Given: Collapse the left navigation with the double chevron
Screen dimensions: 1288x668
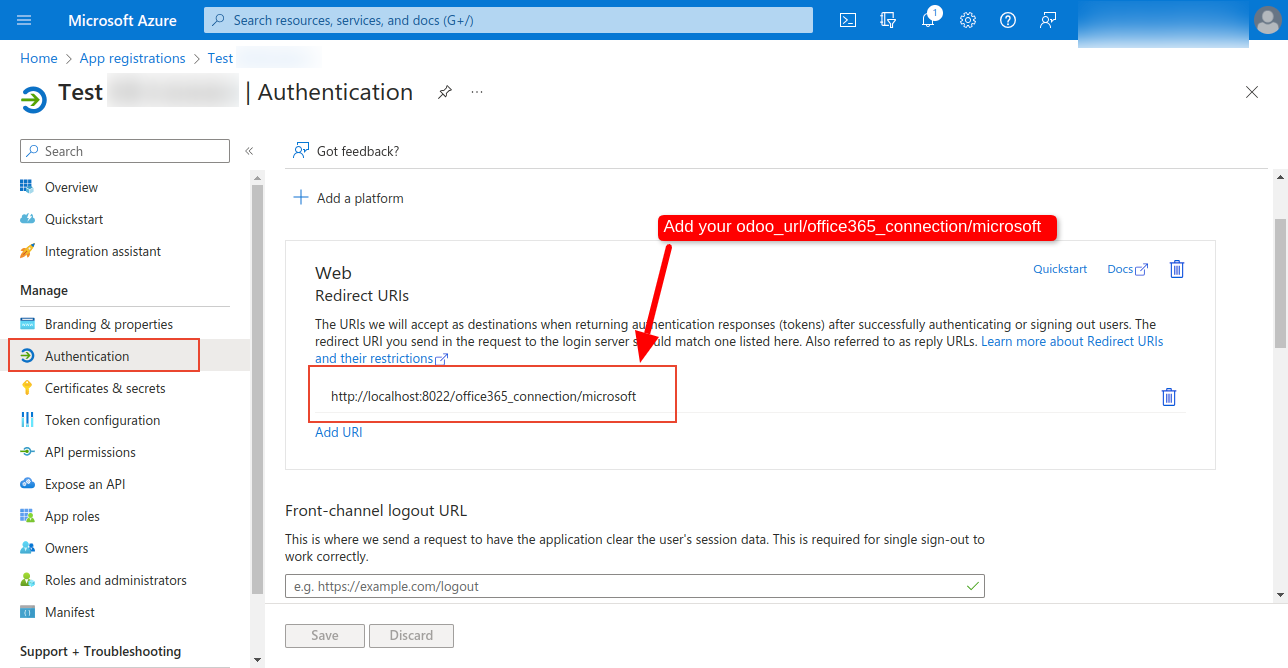Looking at the screenshot, I should coord(249,151).
